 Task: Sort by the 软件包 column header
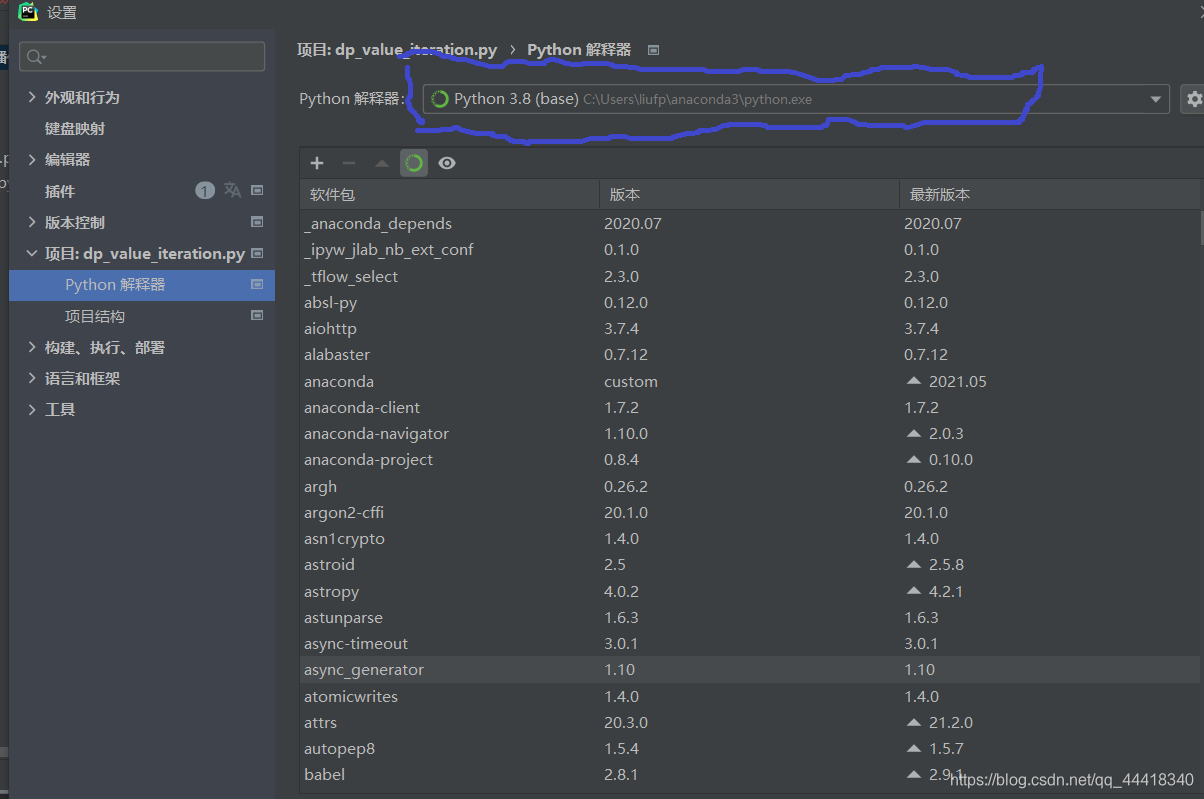(449, 195)
